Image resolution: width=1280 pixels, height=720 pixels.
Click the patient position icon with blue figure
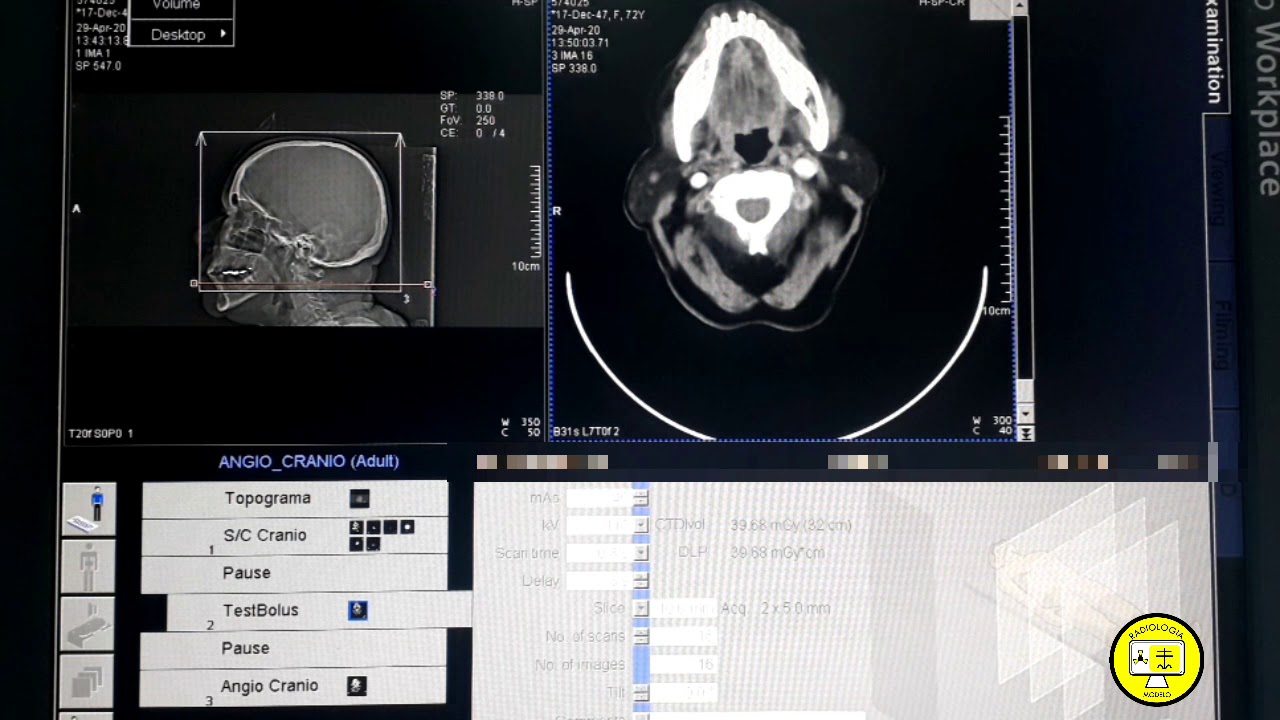(x=89, y=508)
